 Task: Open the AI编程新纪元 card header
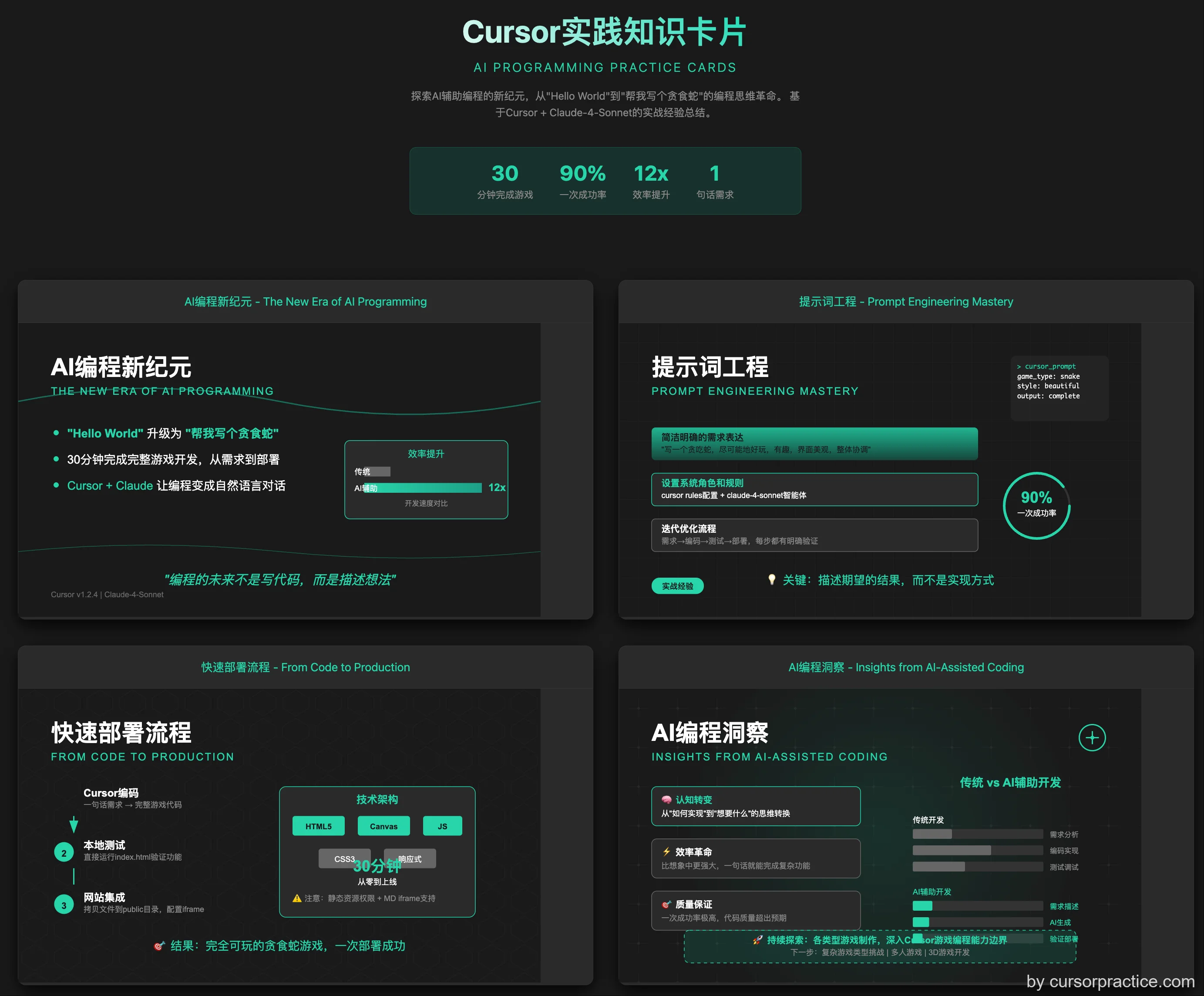306,302
